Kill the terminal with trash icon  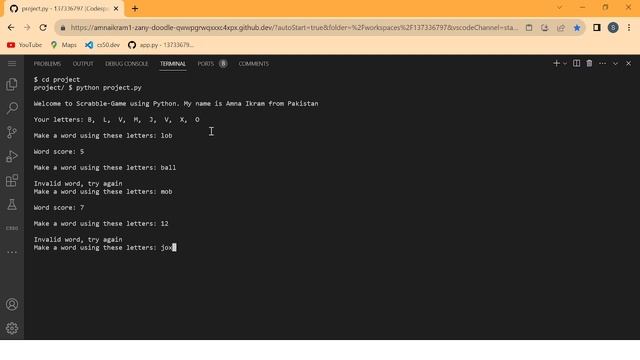pyautogui.click(x=589, y=63)
